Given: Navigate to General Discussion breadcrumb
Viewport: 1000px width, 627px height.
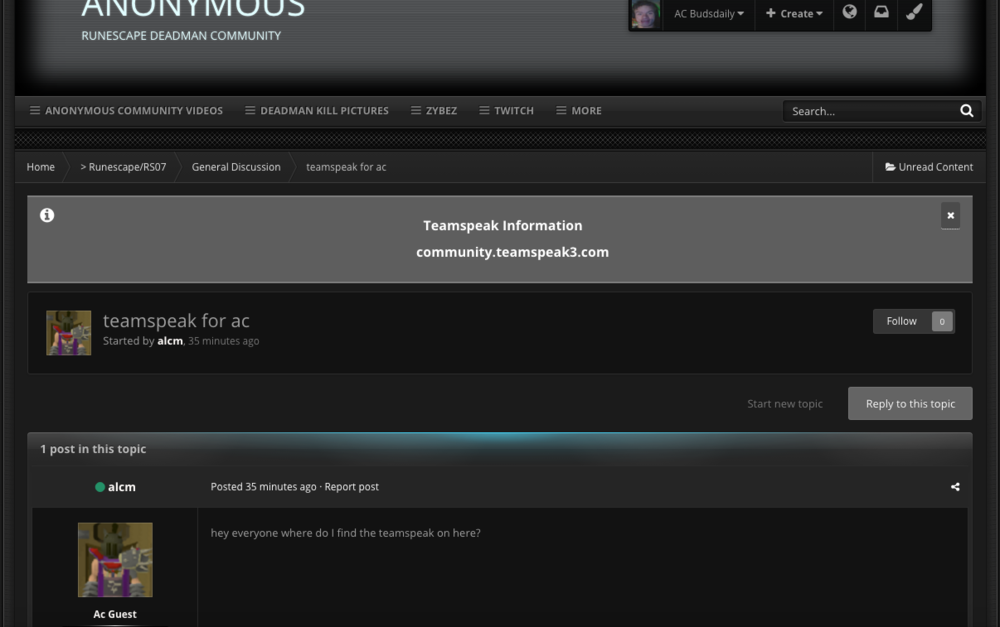Looking at the screenshot, I should tap(236, 167).
